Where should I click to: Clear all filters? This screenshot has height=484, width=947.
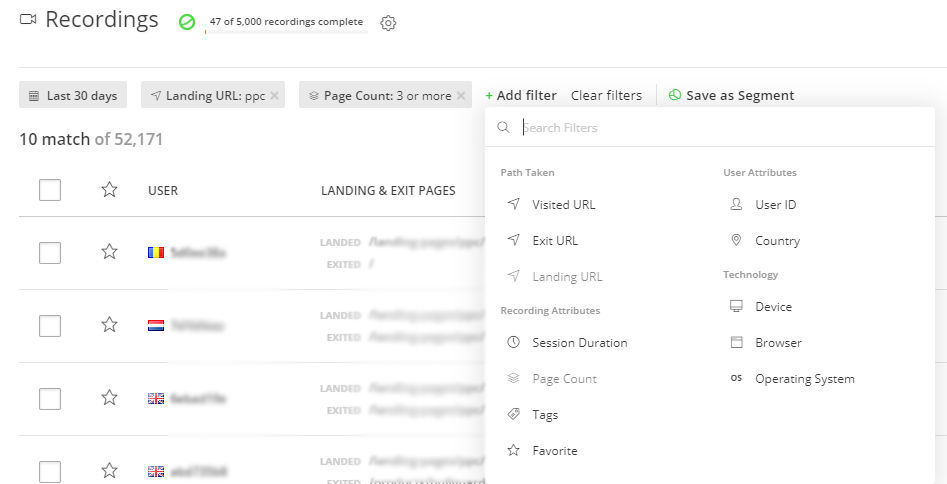pos(606,95)
